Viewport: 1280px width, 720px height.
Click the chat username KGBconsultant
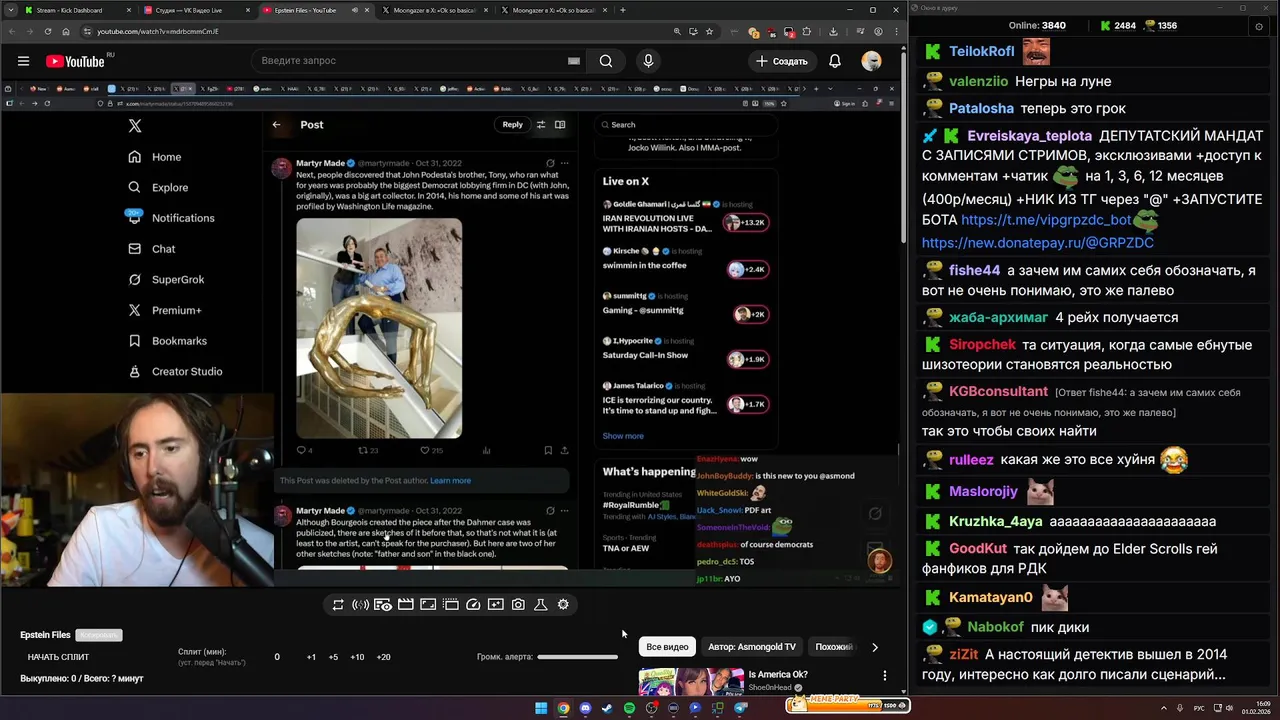point(998,392)
